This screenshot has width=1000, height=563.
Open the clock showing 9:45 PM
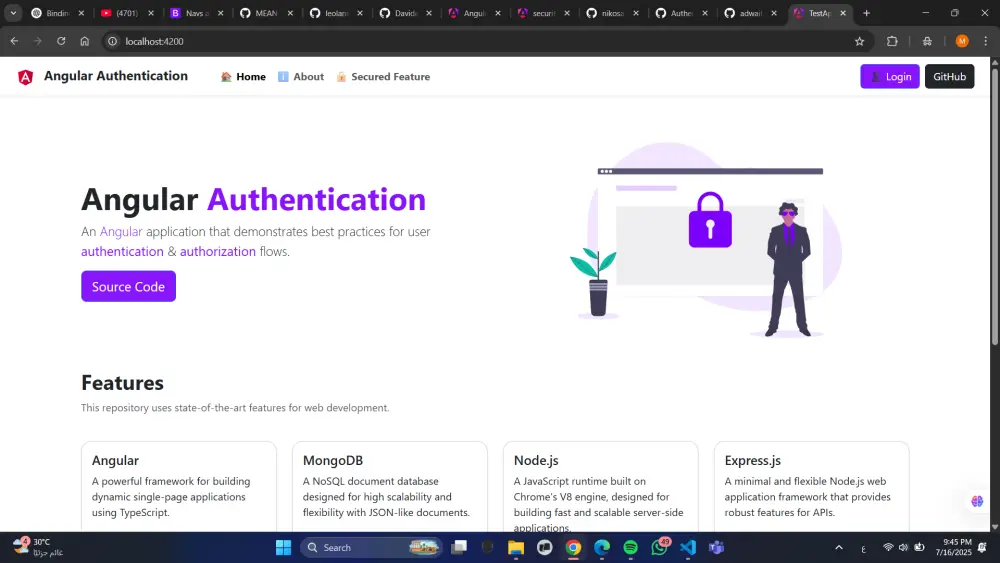tap(953, 547)
